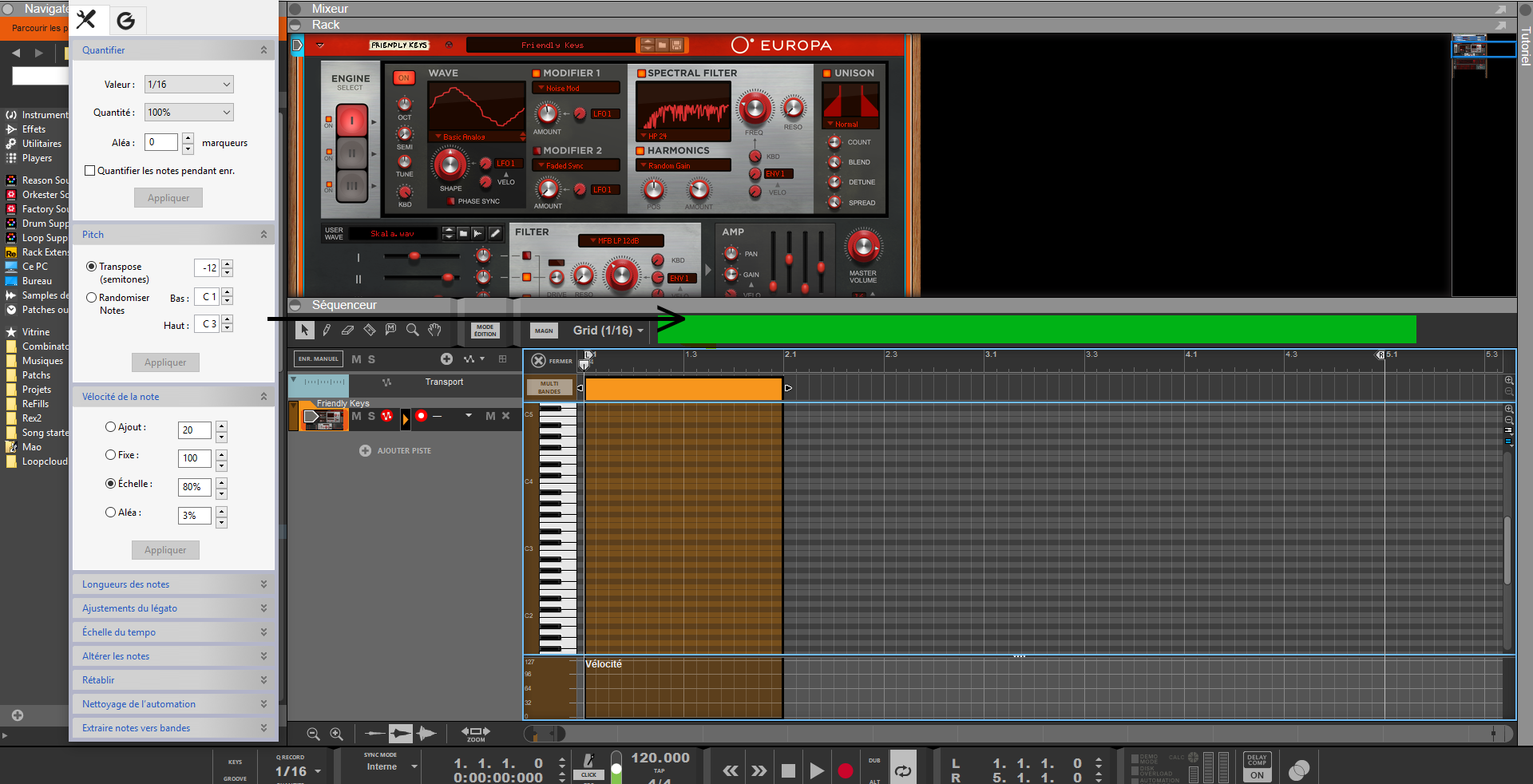Click the round plus icon in the track list header
This screenshot has height=784, width=1533.
pos(446,359)
